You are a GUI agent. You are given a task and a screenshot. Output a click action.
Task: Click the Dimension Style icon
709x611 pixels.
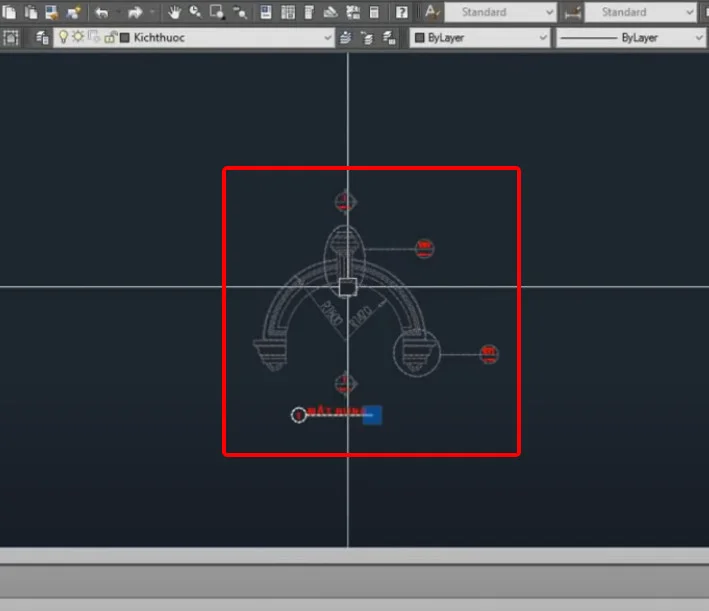(x=572, y=13)
